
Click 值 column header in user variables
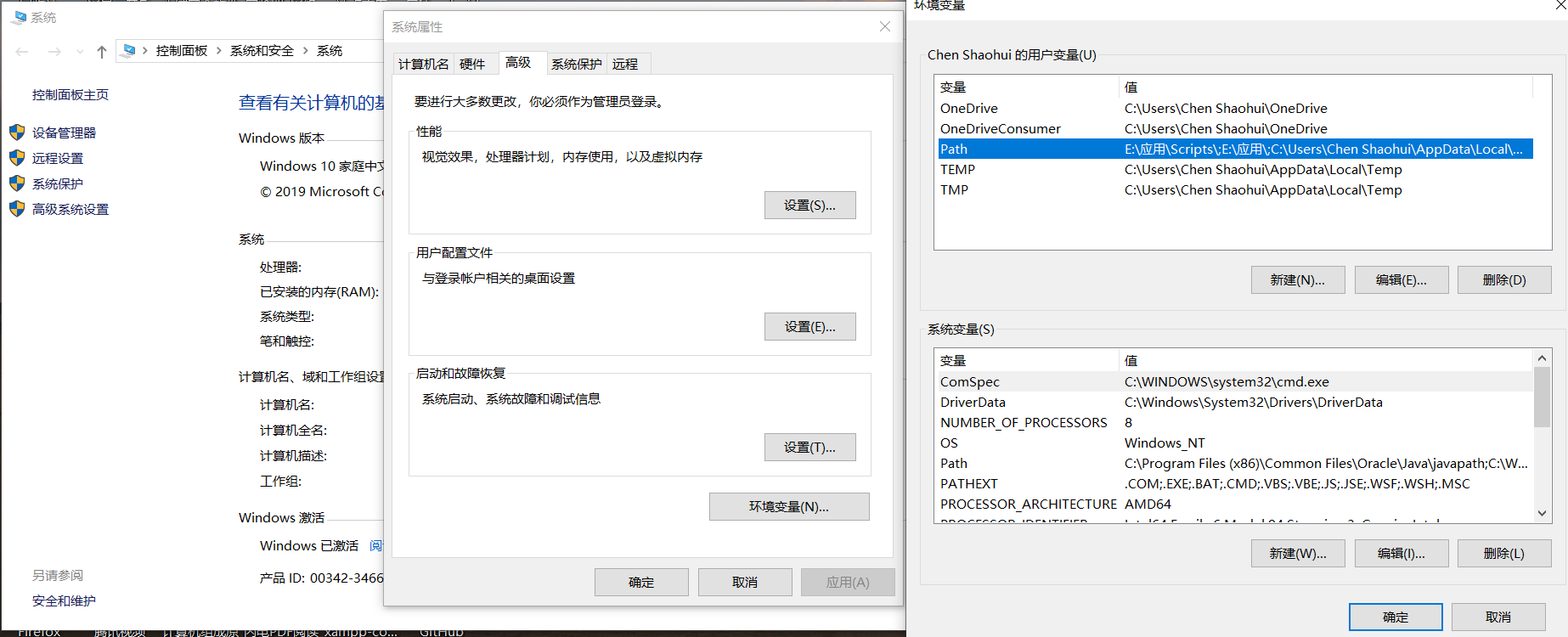(x=1326, y=87)
